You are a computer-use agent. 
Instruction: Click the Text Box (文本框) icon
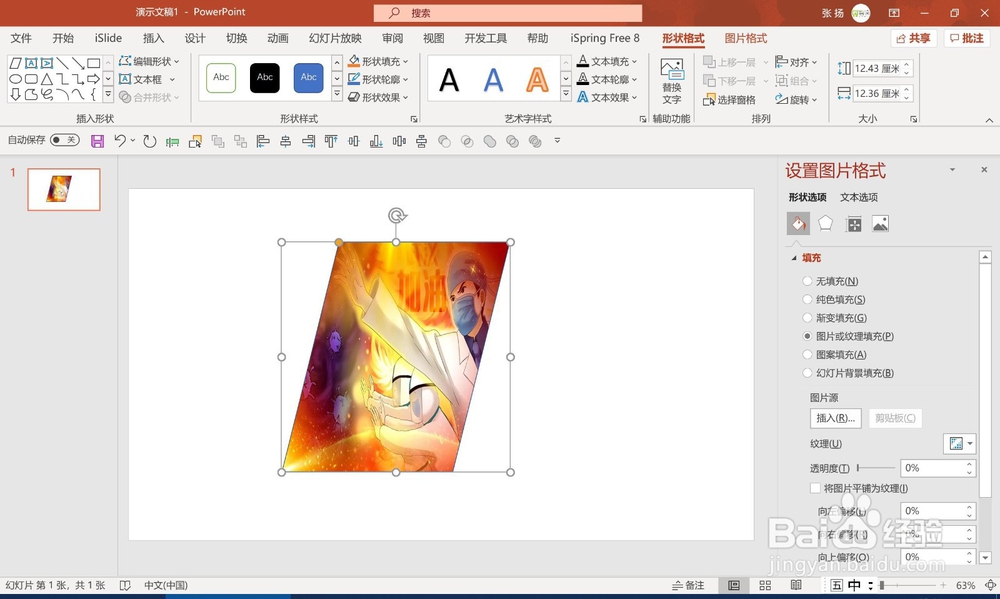pyautogui.click(x=125, y=79)
